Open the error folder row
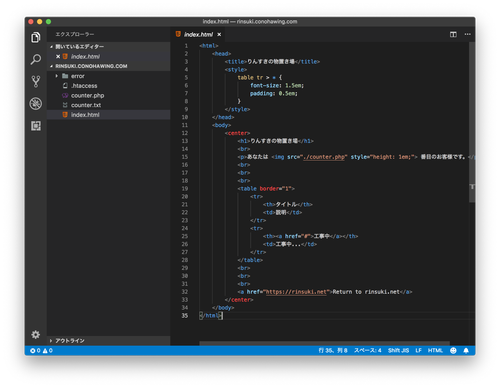The image size is (500, 388). (x=108, y=76)
